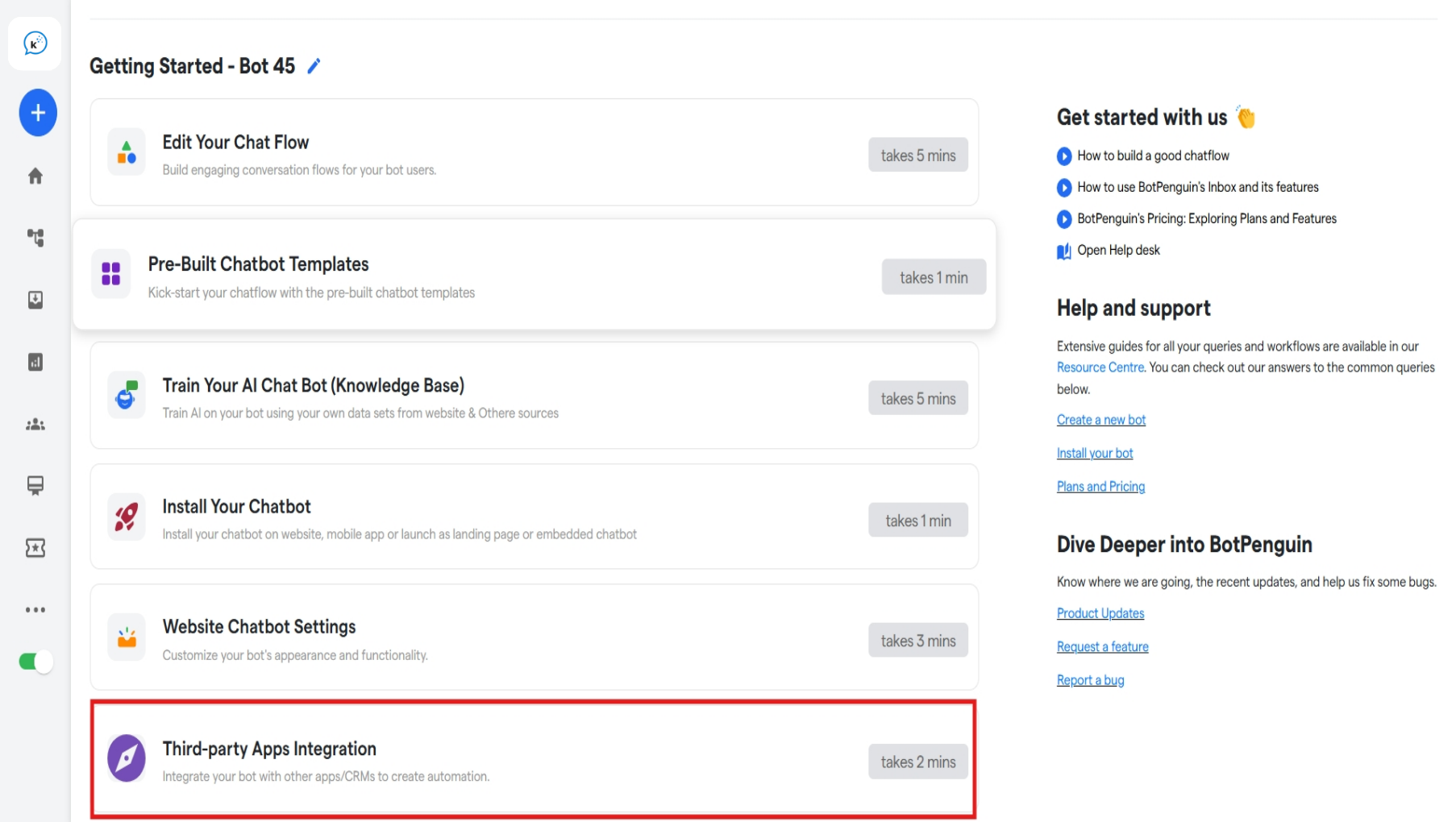Screen dimensions: 1456x822
Task: Open 'Website Chatbot Settings' card title
Action: (259, 627)
